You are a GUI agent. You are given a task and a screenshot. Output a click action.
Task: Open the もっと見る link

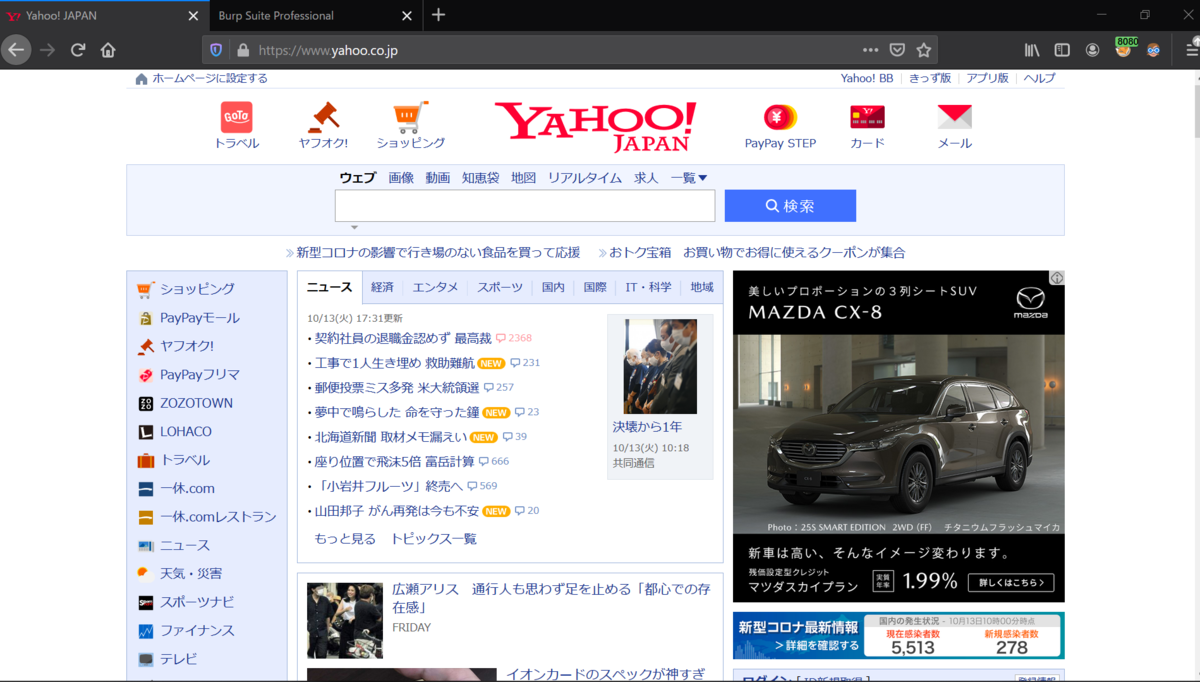pos(345,539)
